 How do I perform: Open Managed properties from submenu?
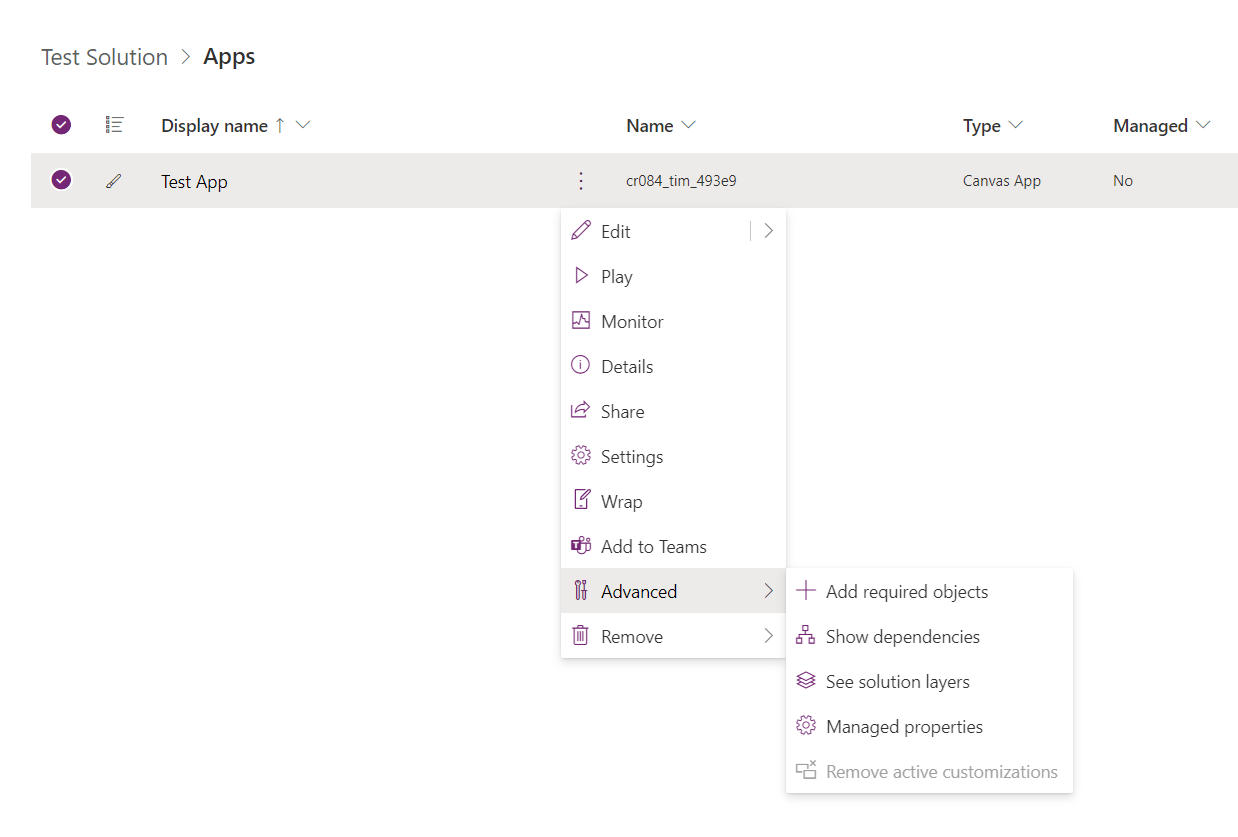tap(929, 726)
